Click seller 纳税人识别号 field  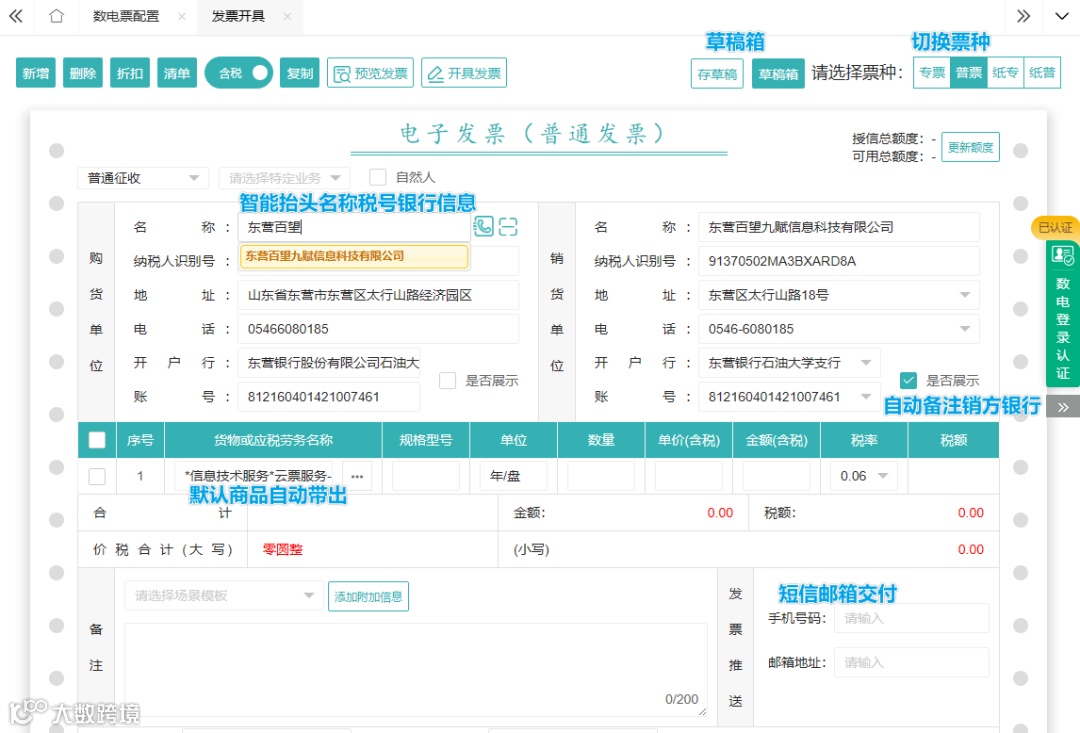(839, 261)
